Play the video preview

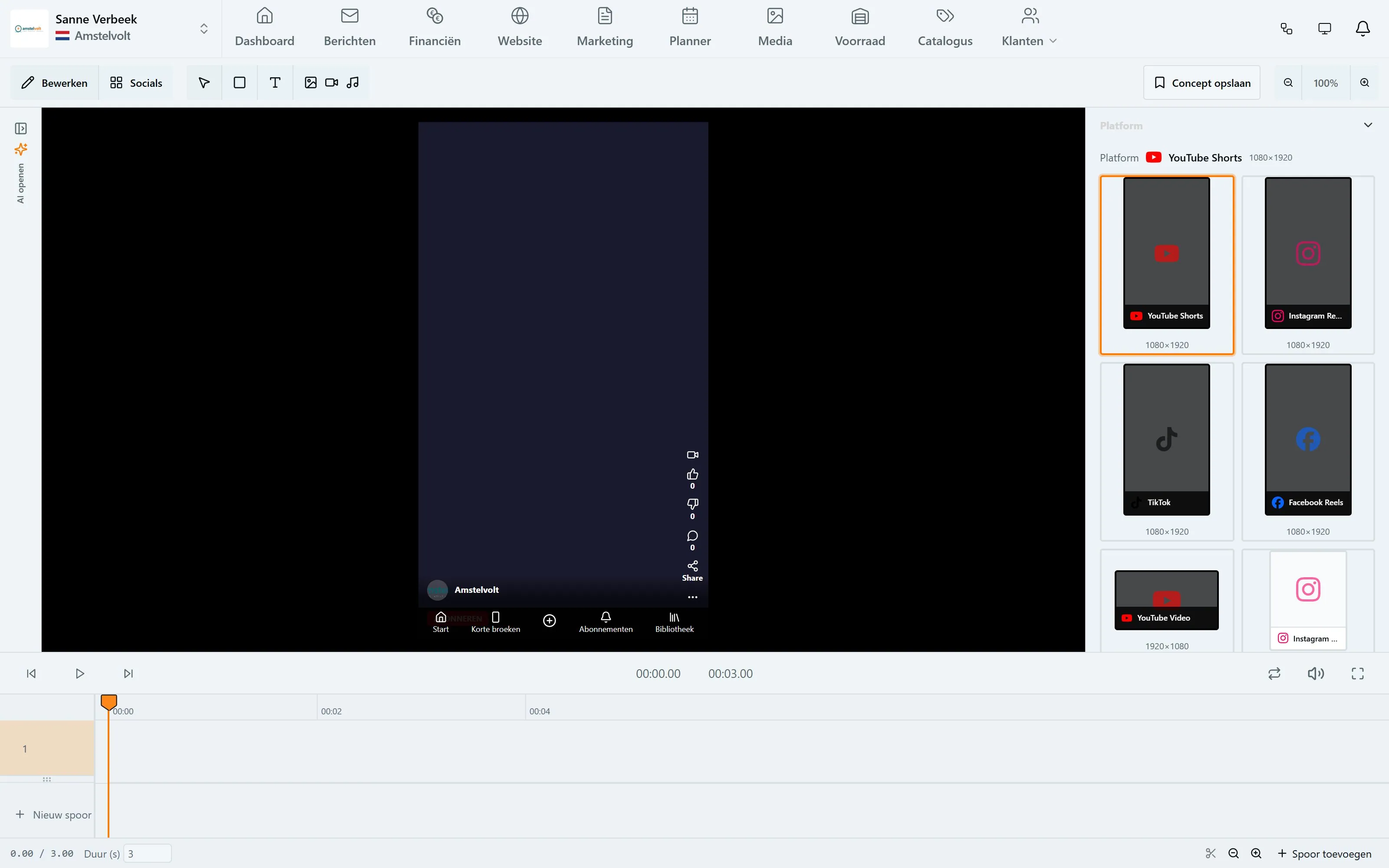(80, 674)
